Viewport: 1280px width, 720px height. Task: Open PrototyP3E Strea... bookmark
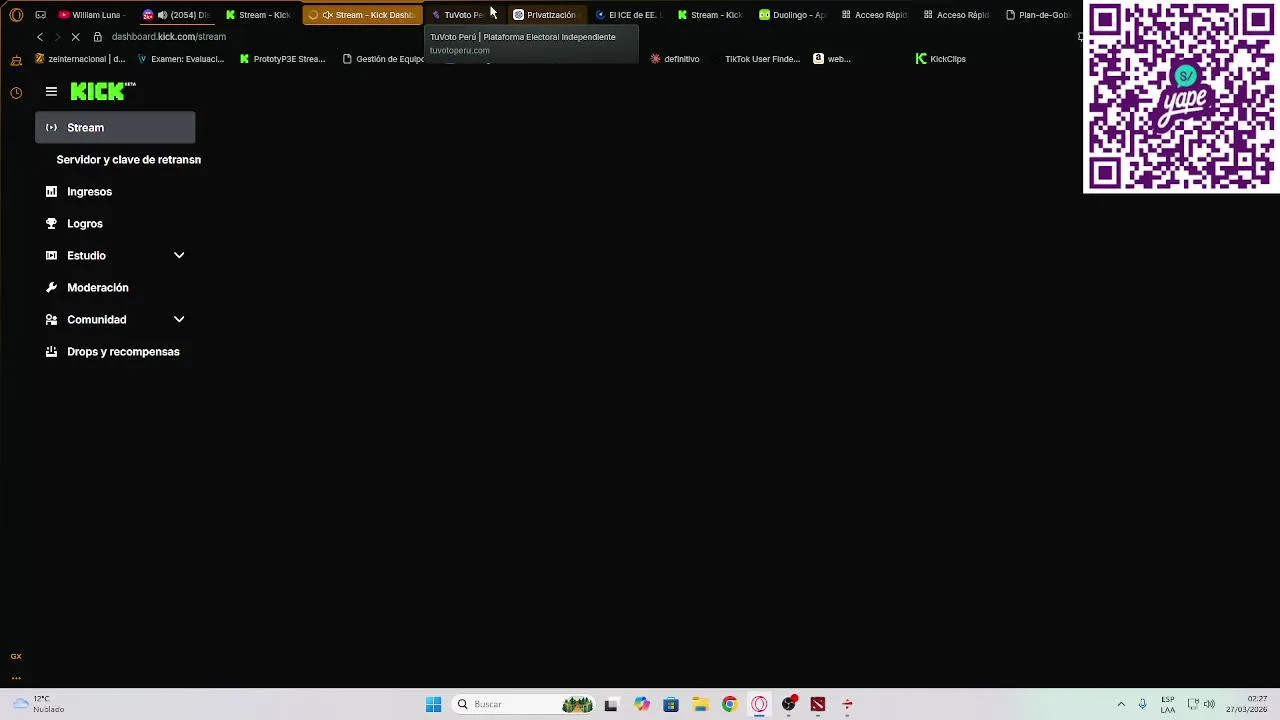[282, 59]
